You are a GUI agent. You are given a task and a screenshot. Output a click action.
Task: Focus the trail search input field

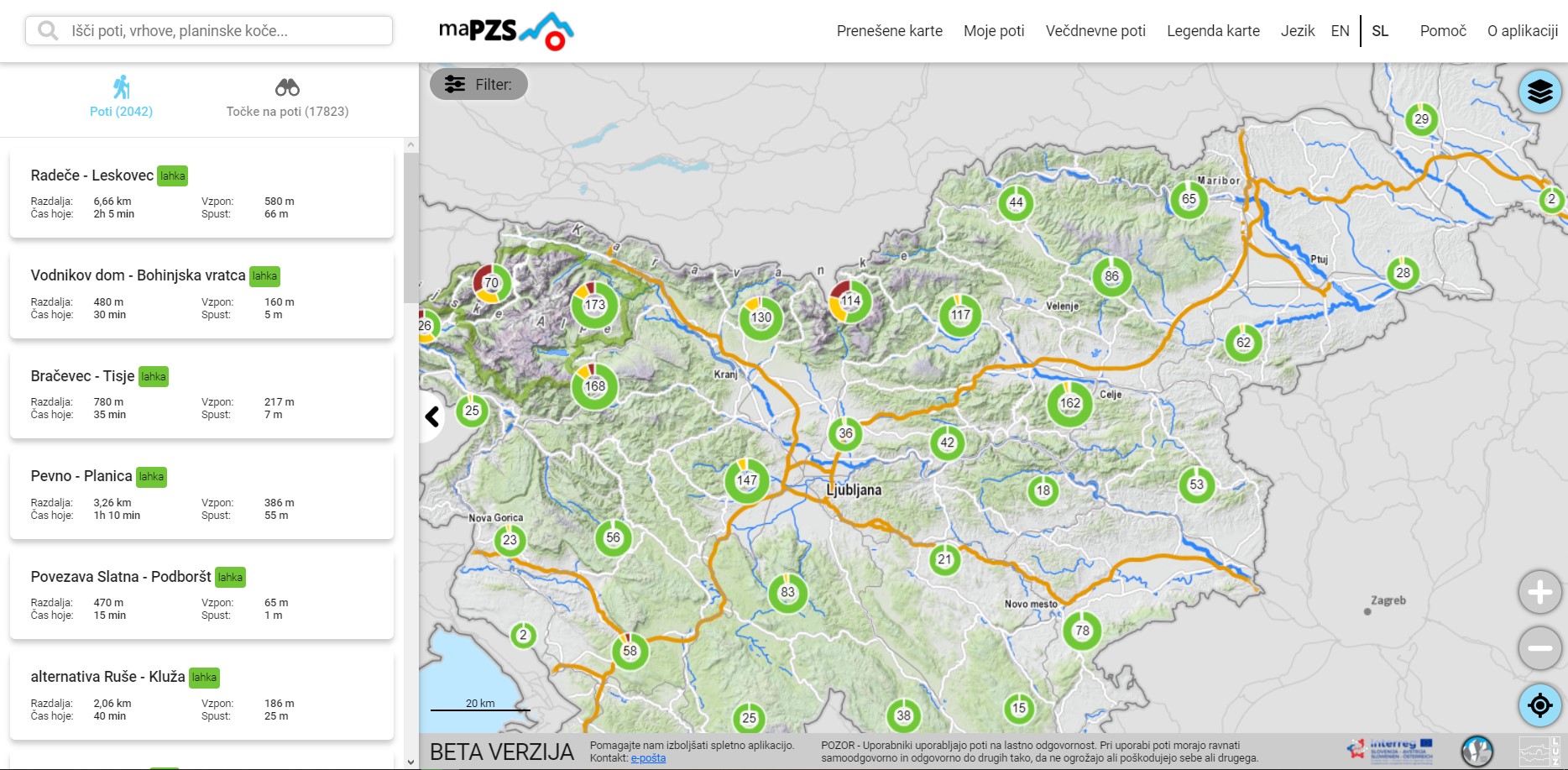pos(222,31)
